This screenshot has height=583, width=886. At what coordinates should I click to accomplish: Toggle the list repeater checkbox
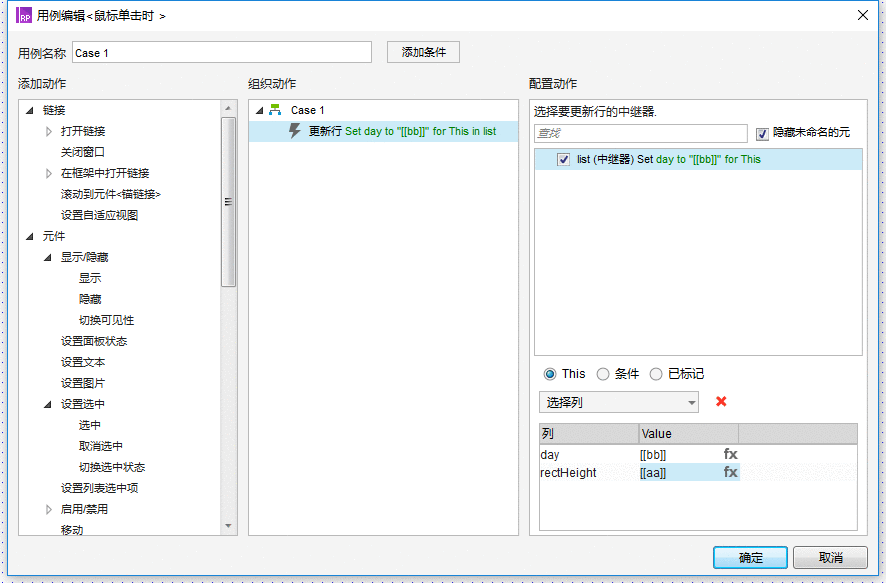tap(563, 159)
